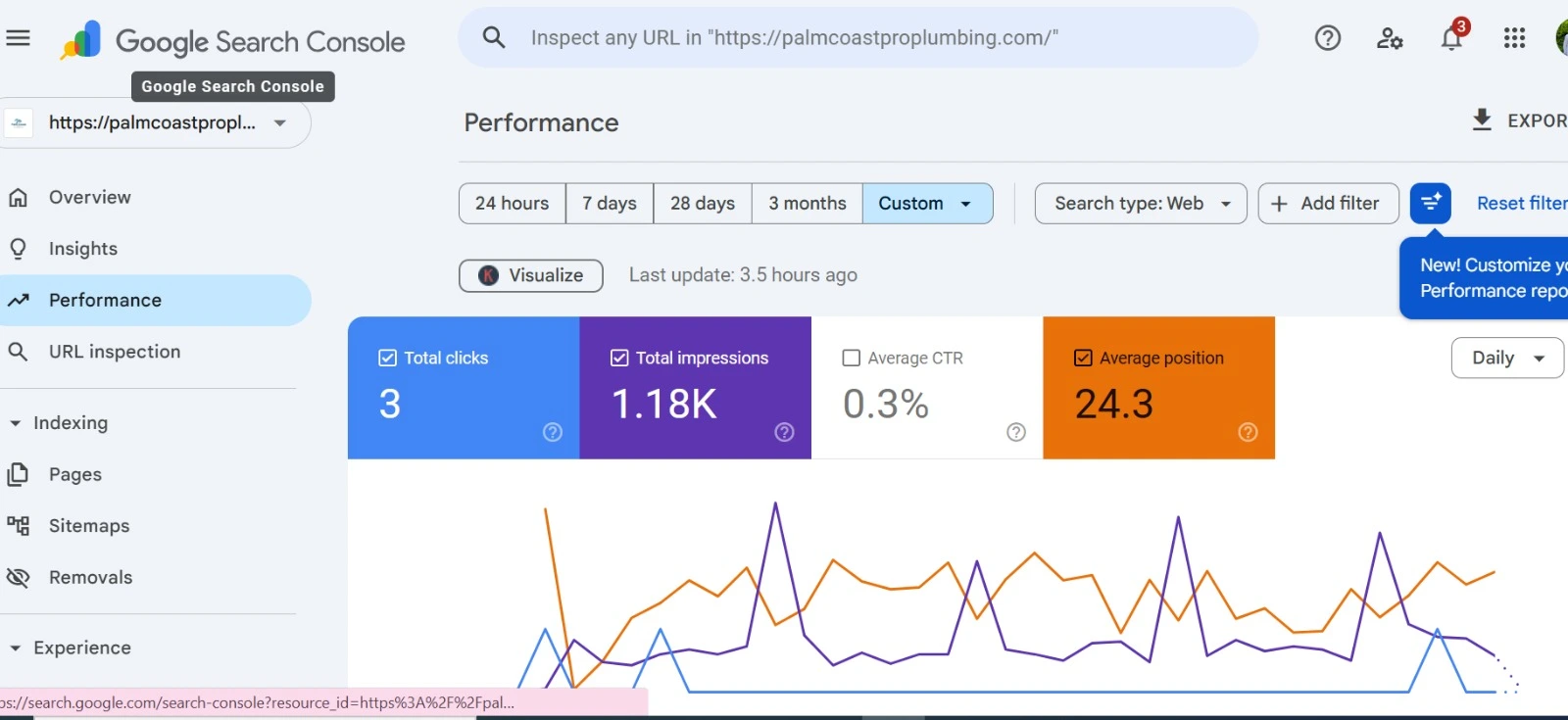Image resolution: width=1568 pixels, height=720 pixels.
Task: Uncheck the Total impressions checkbox
Action: click(x=619, y=358)
